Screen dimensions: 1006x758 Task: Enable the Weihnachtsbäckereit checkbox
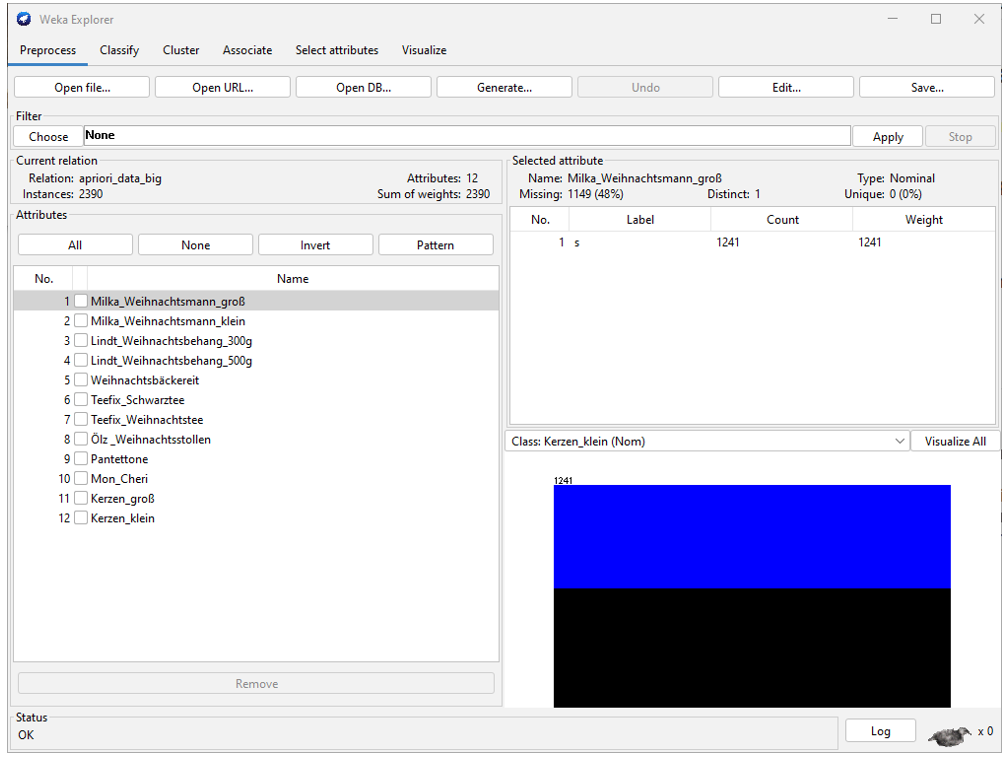(81, 380)
